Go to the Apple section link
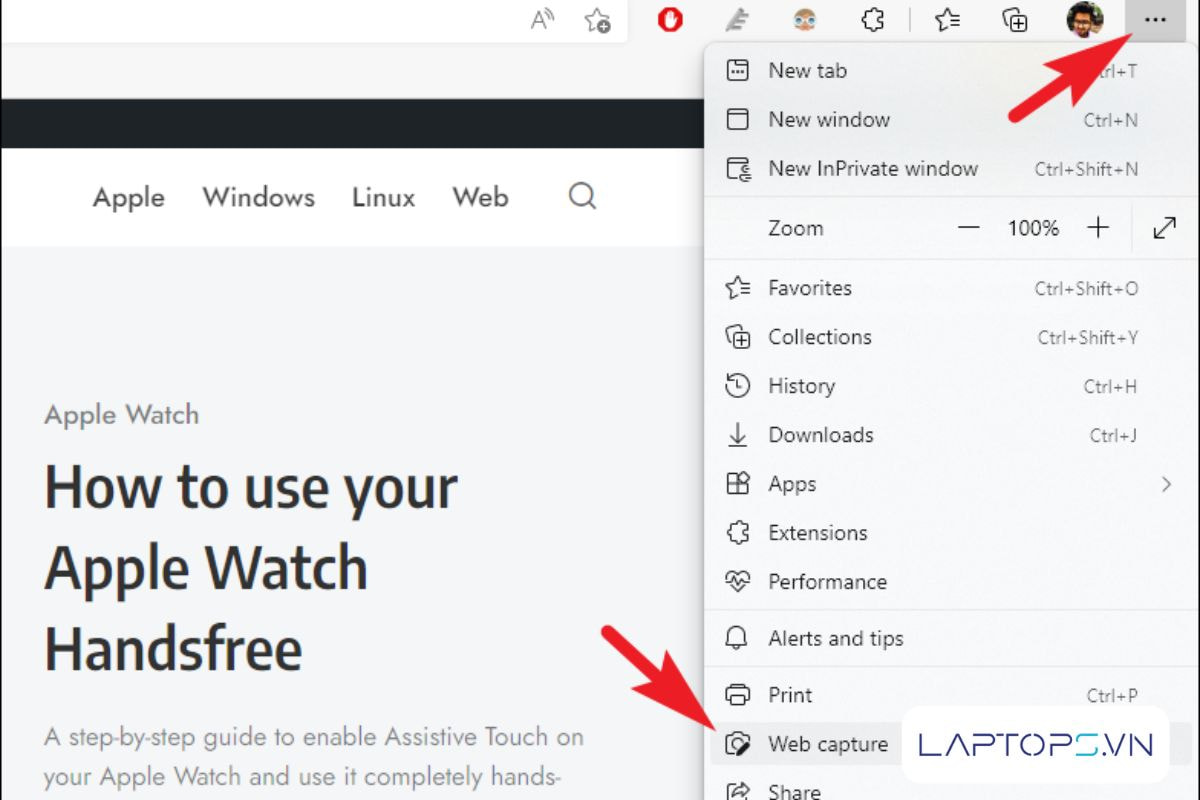 point(129,198)
